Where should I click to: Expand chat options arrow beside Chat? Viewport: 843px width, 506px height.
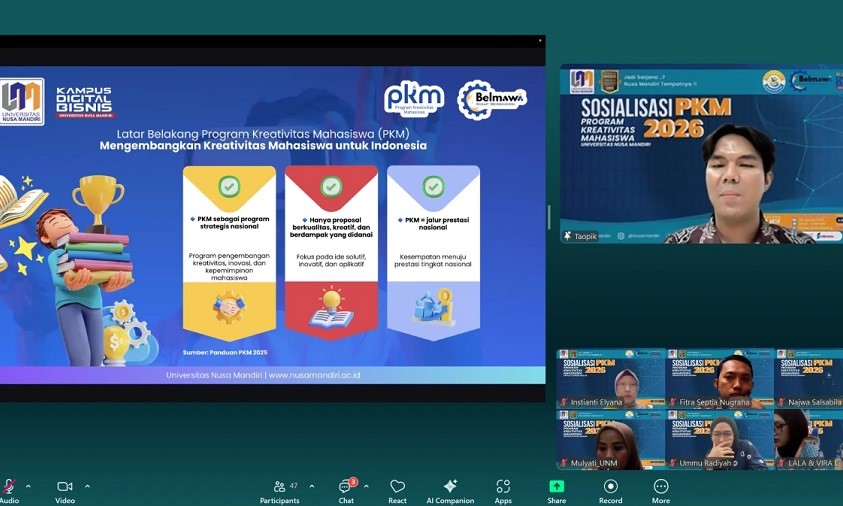[x=366, y=486]
